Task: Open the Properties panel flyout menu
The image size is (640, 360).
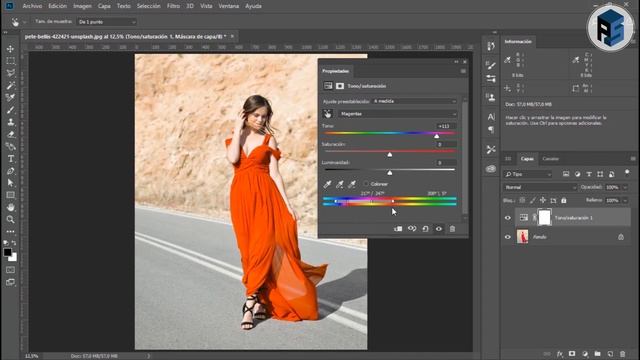Action: coord(463,71)
